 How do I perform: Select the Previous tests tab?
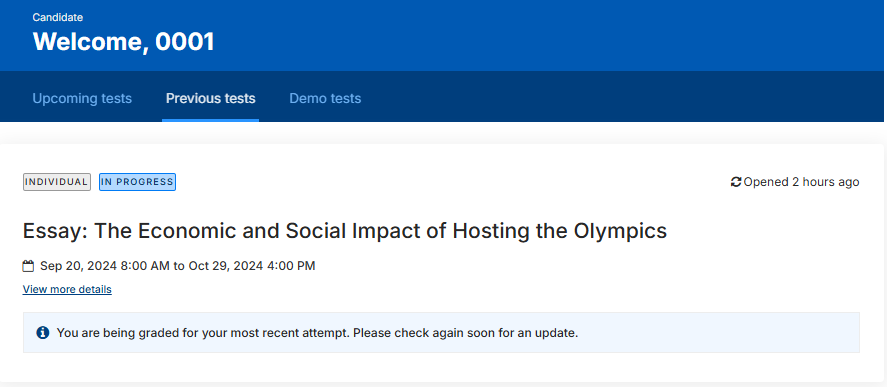pos(210,98)
